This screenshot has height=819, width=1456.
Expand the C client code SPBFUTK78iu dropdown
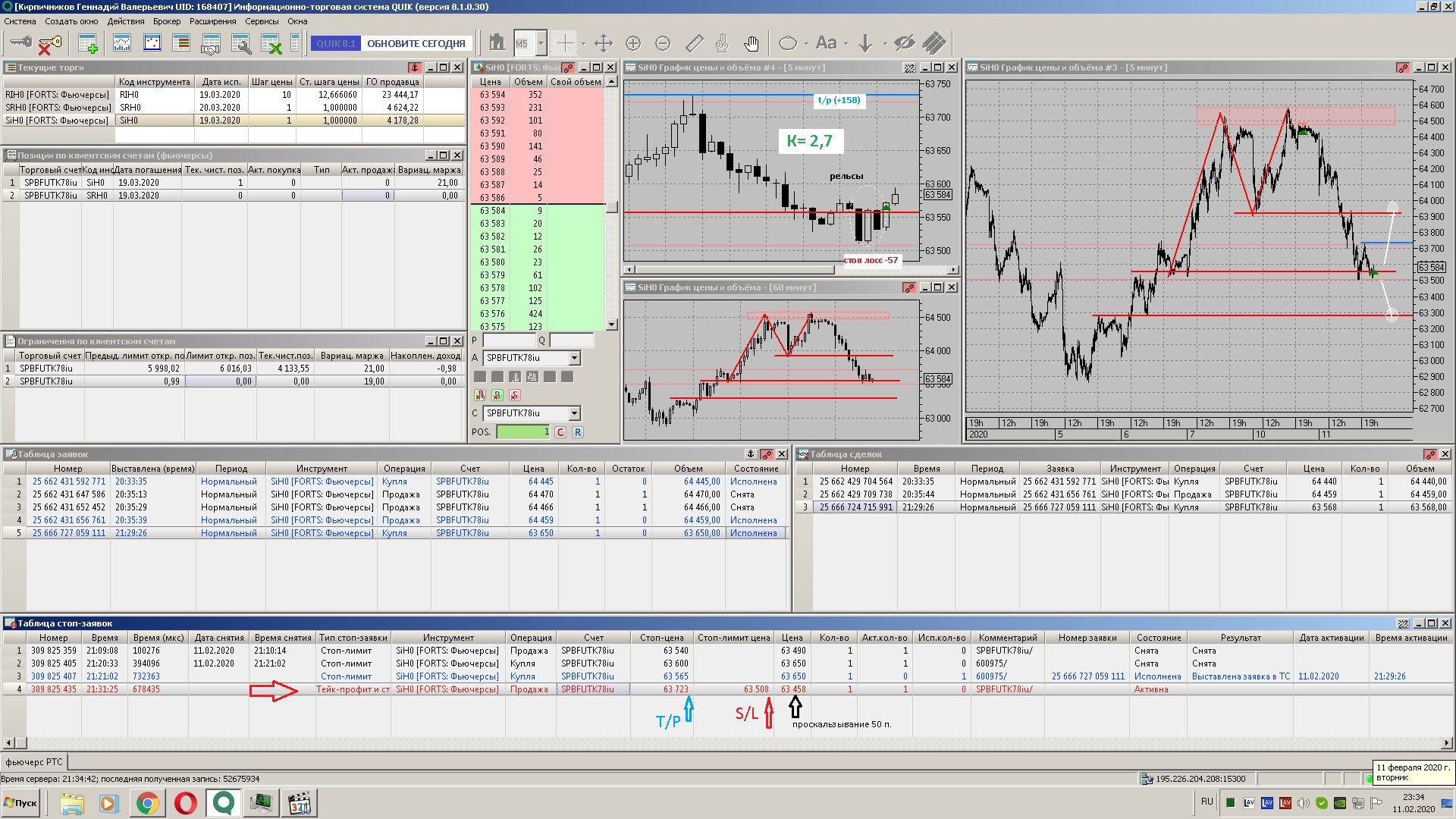(574, 413)
